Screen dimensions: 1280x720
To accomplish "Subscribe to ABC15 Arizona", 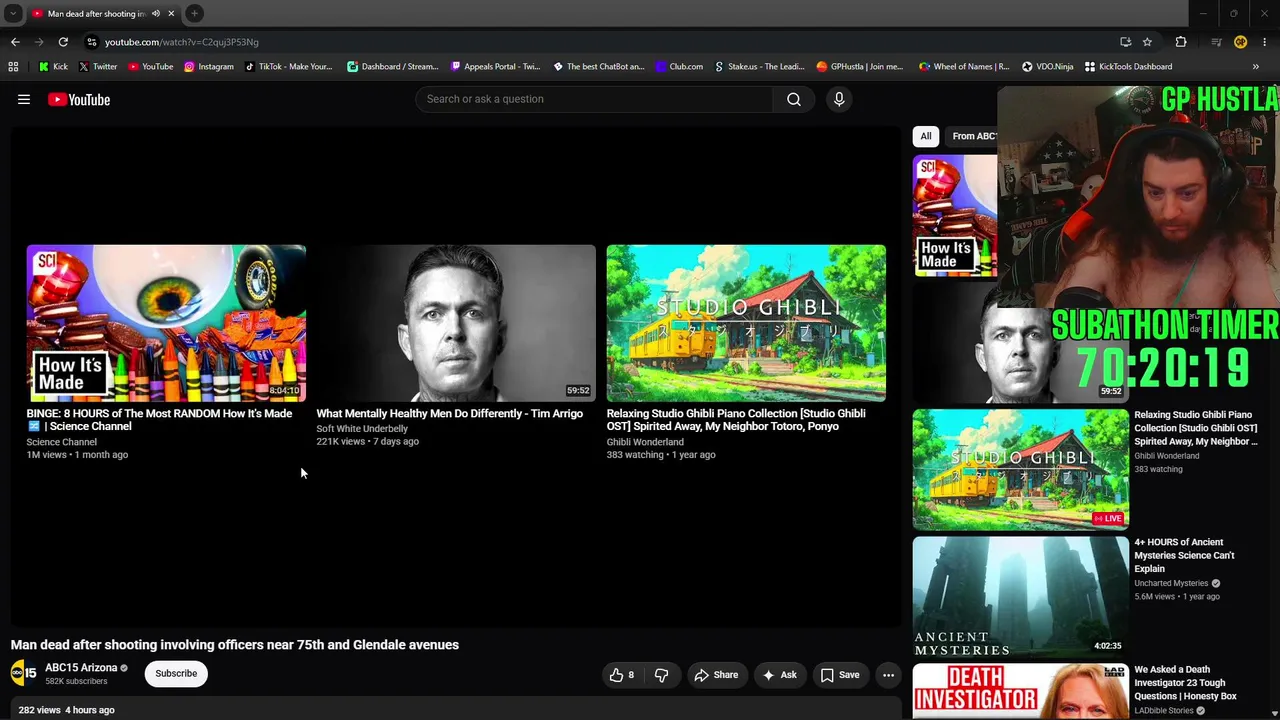I will pyautogui.click(x=176, y=674).
